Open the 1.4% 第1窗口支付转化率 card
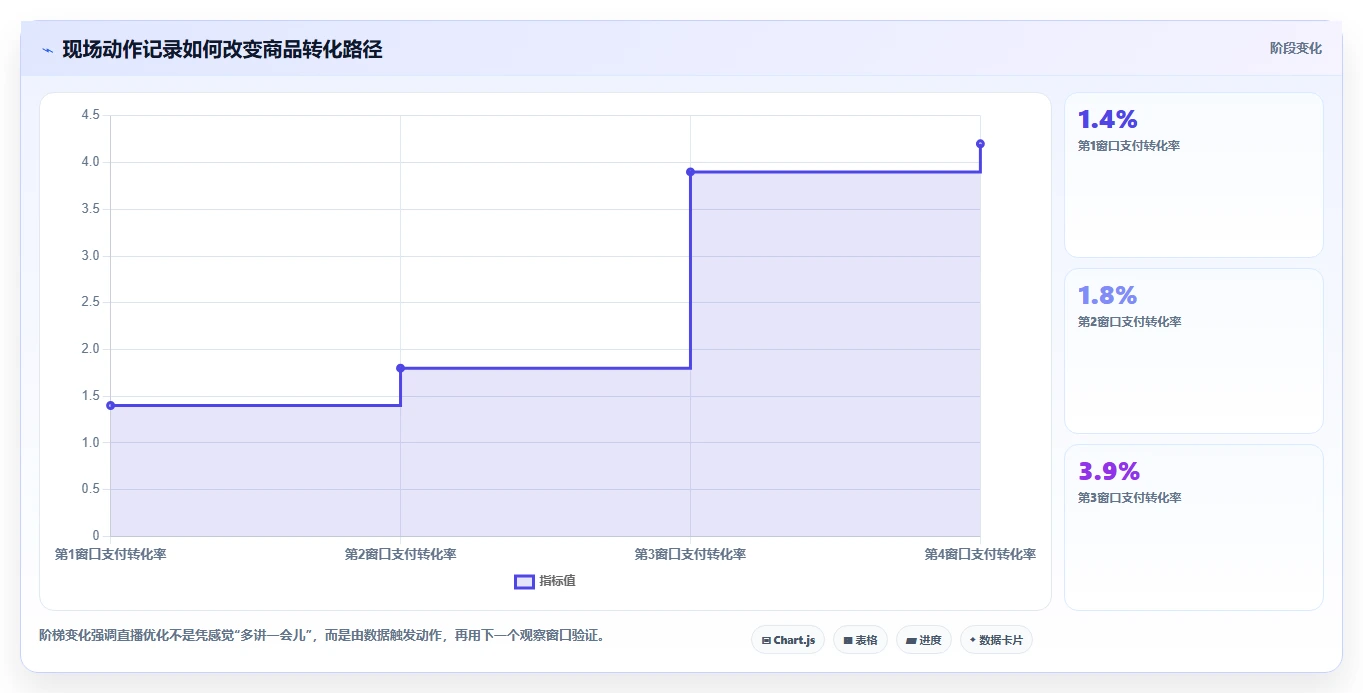Image resolution: width=1363 pixels, height=693 pixels. coord(1193,175)
